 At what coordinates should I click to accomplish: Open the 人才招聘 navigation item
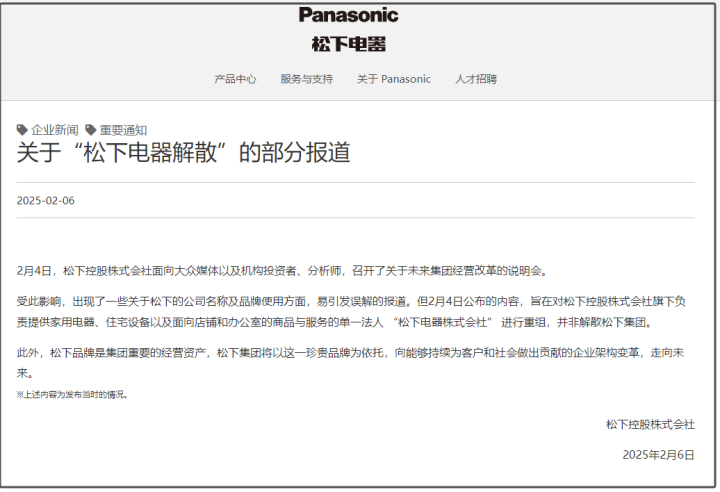pyautogui.click(x=476, y=79)
